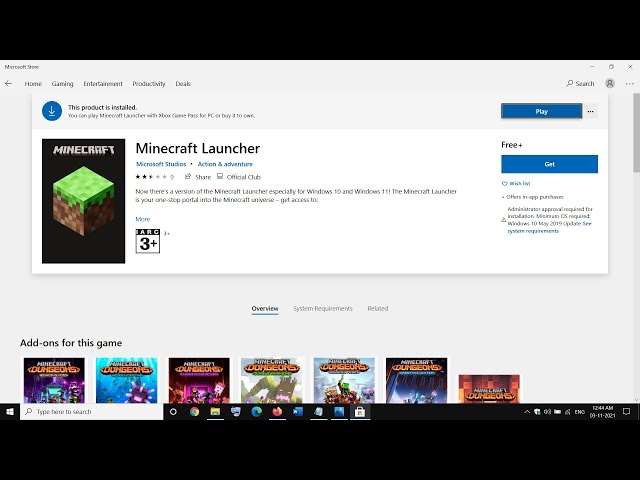Expand the description with More
This screenshot has height=480, width=640.
pyautogui.click(x=142, y=219)
